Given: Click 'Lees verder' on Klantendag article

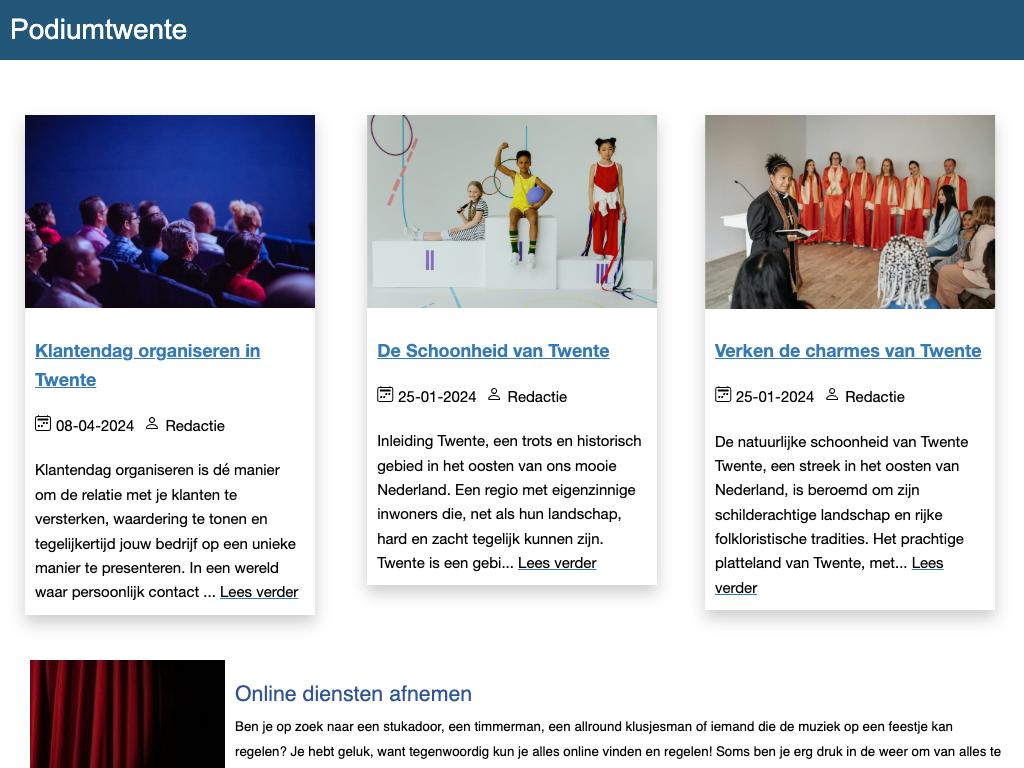Looking at the screenshot, I should 259,592.
